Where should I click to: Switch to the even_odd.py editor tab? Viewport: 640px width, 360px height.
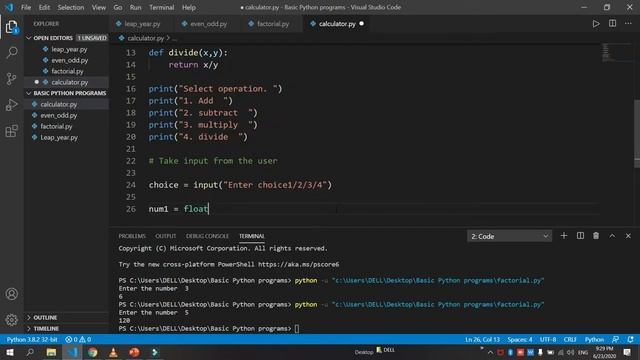click(207, 24)
